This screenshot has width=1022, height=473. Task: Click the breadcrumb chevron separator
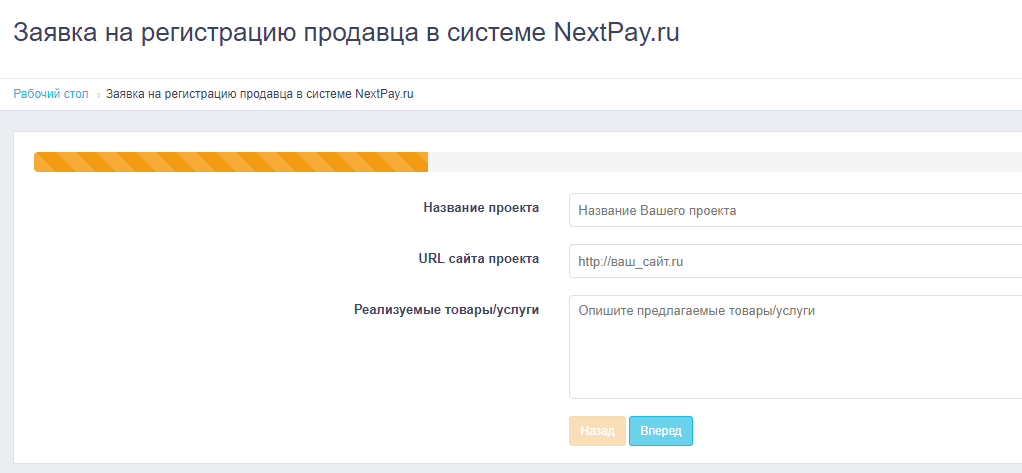[98, 94]
